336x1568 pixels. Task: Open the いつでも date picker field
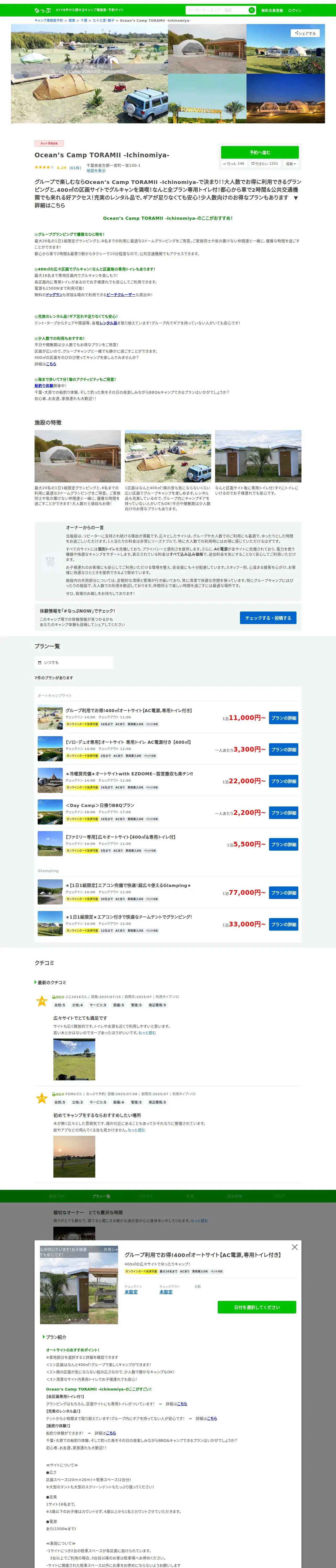pos(74,663)
